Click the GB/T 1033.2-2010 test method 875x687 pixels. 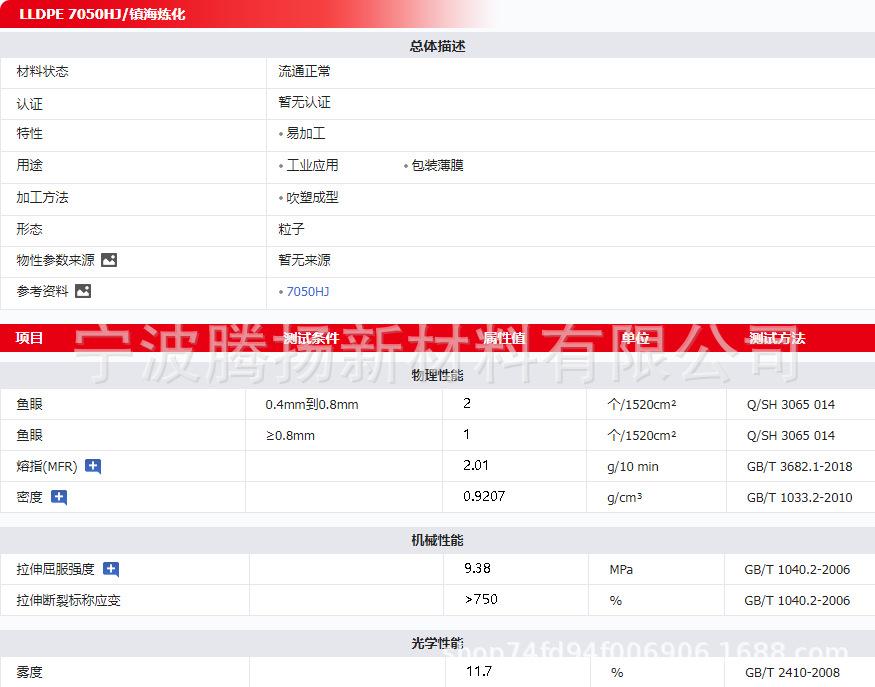point(799,497)
